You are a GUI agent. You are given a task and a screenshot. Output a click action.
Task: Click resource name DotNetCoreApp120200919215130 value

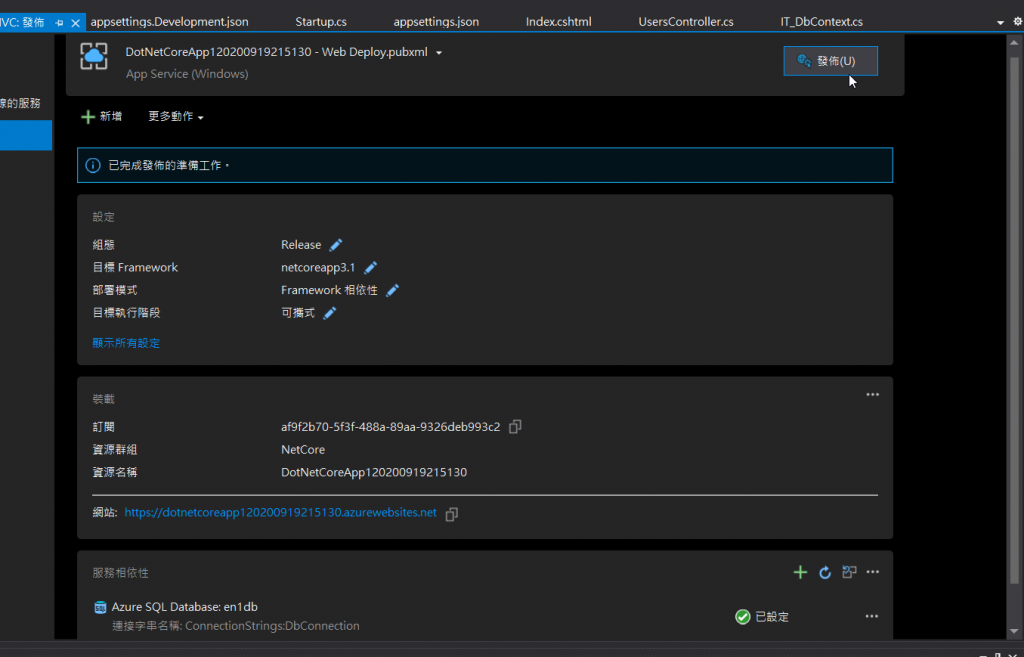[x=374, y=472]
